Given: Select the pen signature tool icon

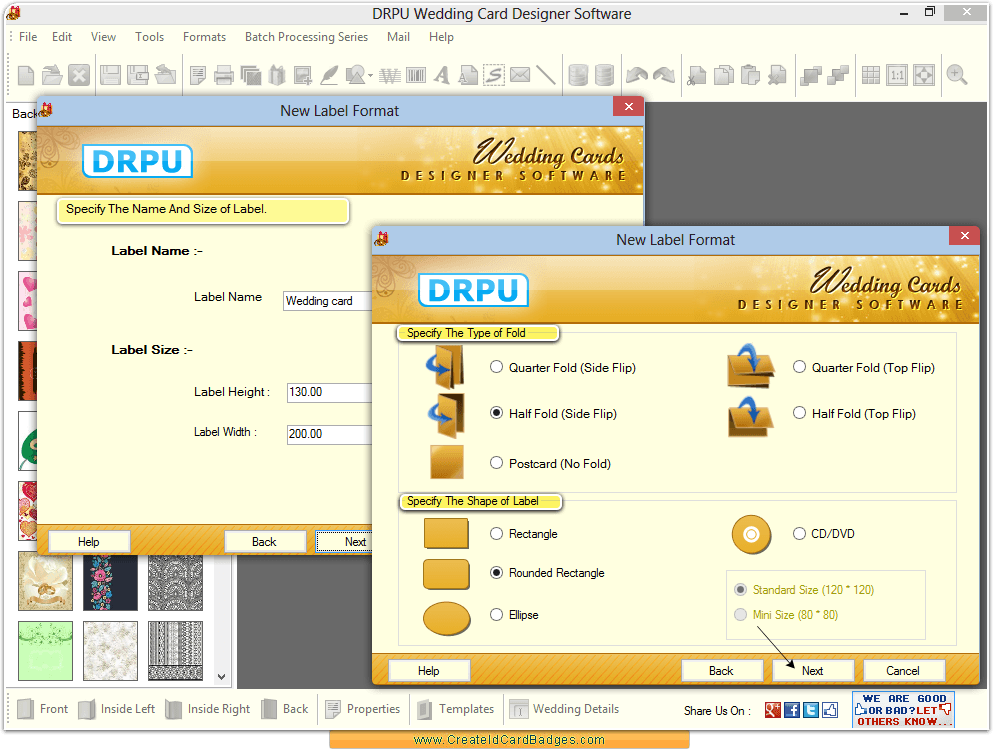Looking at the screenshot, I should coord(329,75).
